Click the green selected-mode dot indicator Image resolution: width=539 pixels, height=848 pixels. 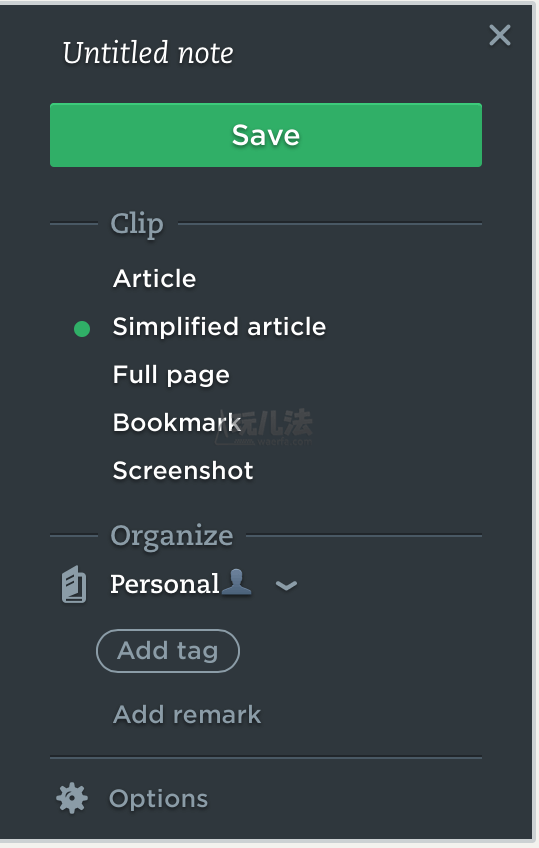point(82,329)
